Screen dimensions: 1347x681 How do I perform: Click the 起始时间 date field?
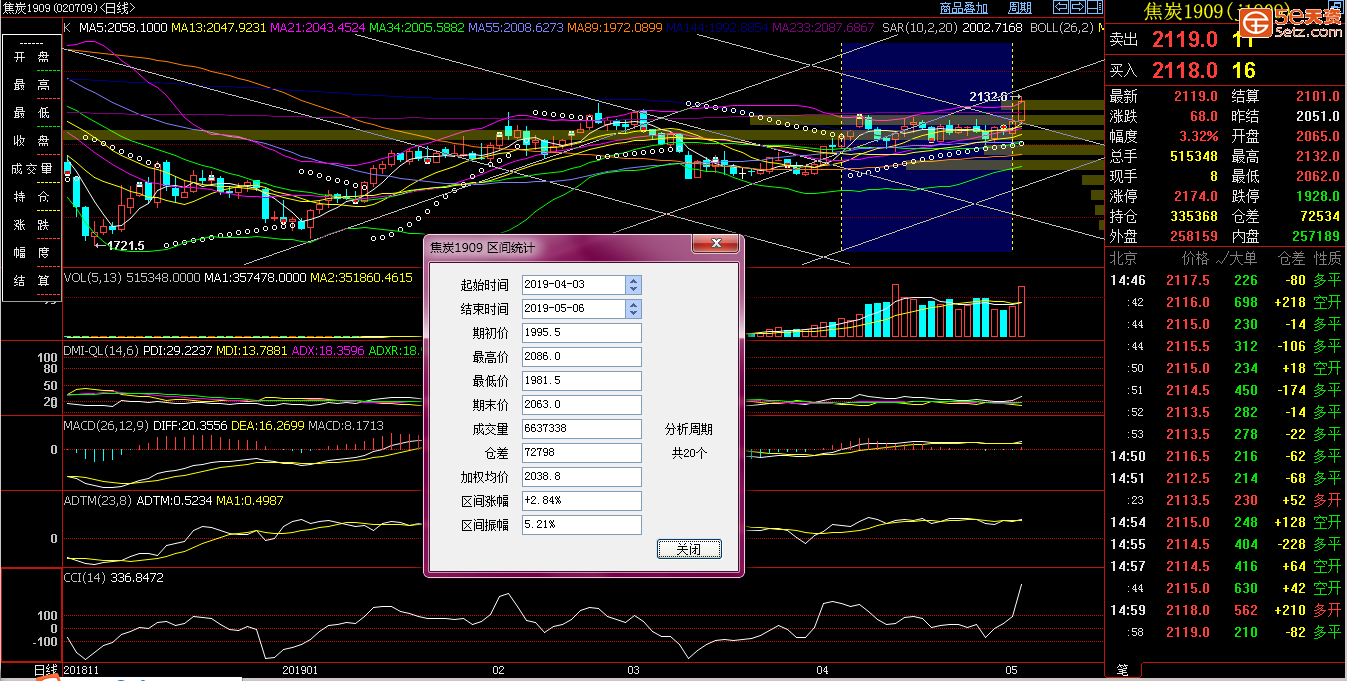(574, 285)
